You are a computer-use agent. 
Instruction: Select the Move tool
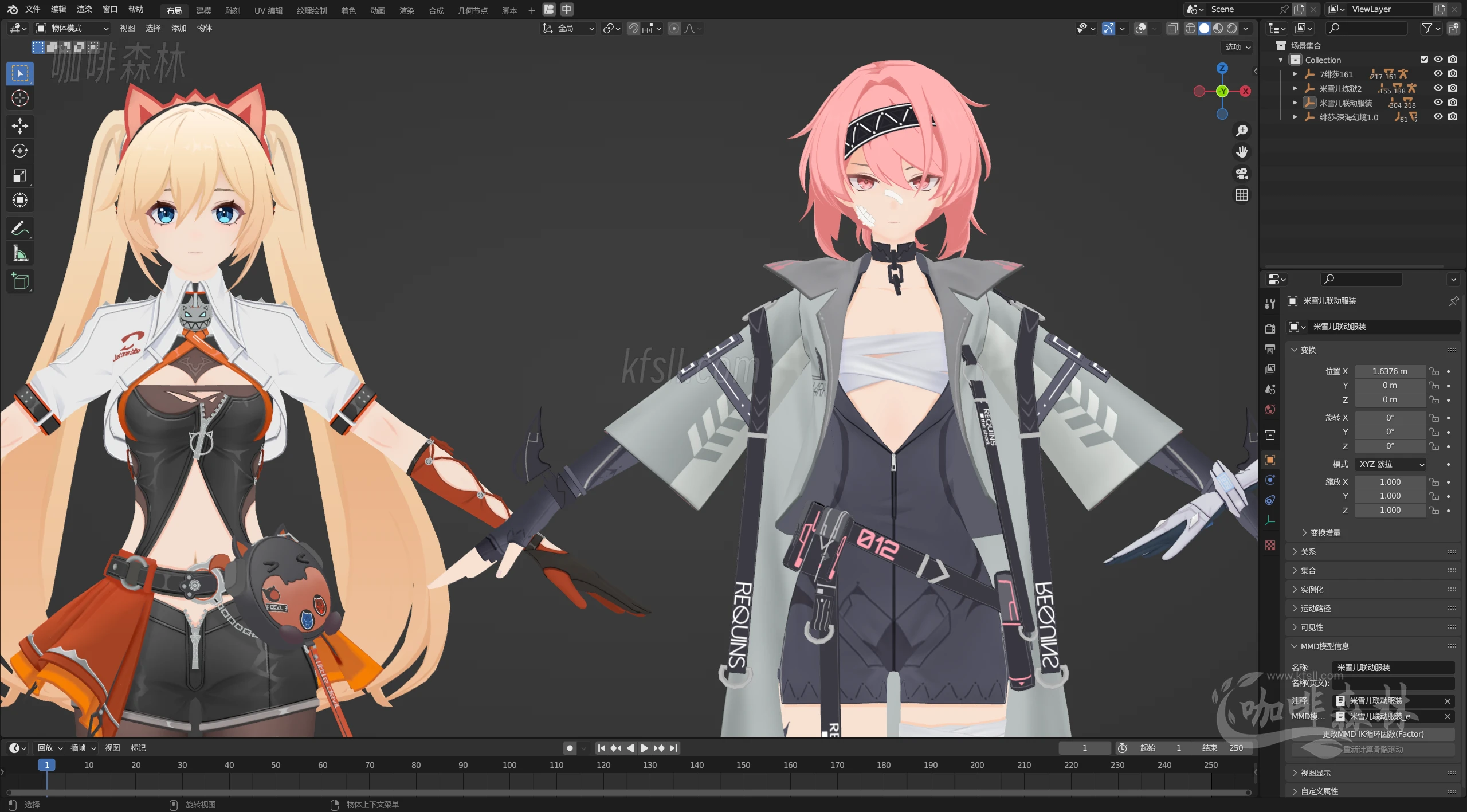click(20, 126)
